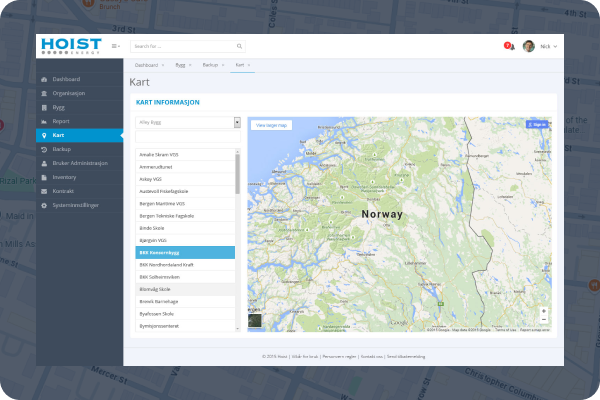Click View larger map button
This screenshot has width=600, height=400.
(271, 125)
